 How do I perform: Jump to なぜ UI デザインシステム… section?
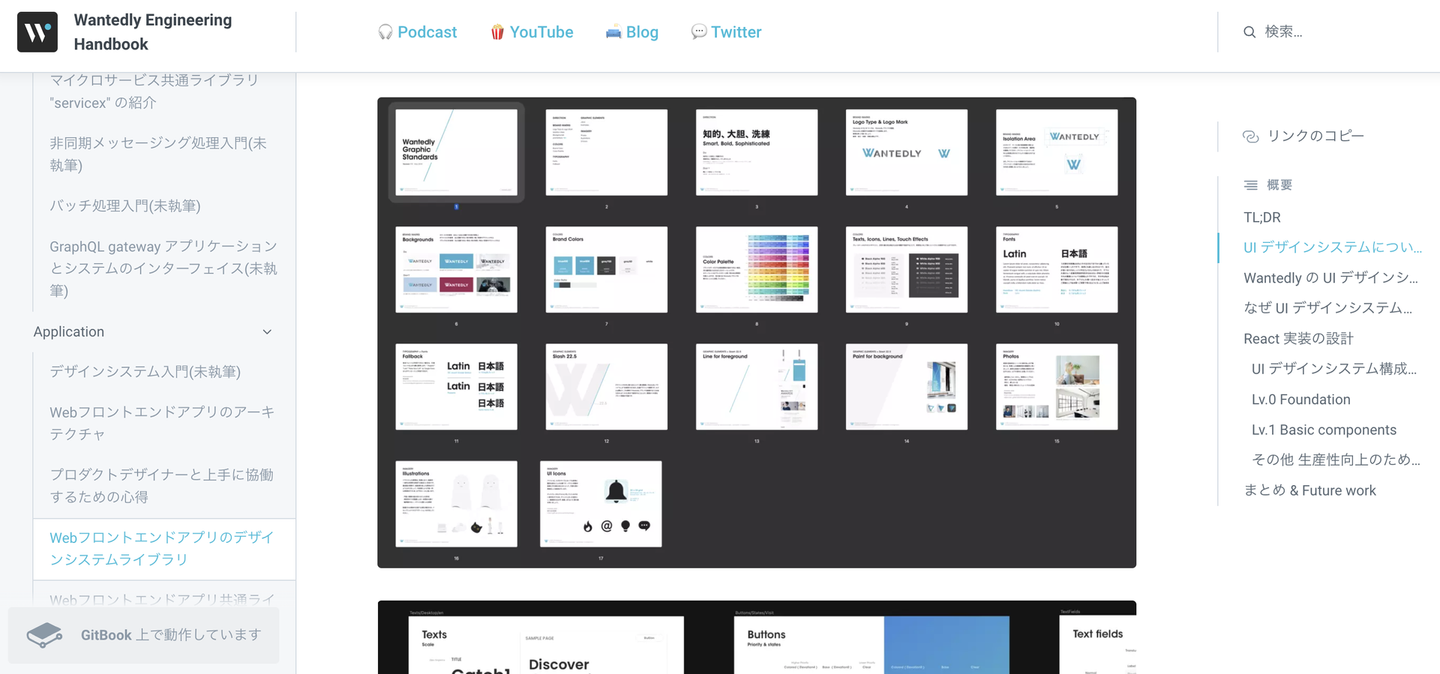point(1328,307)
